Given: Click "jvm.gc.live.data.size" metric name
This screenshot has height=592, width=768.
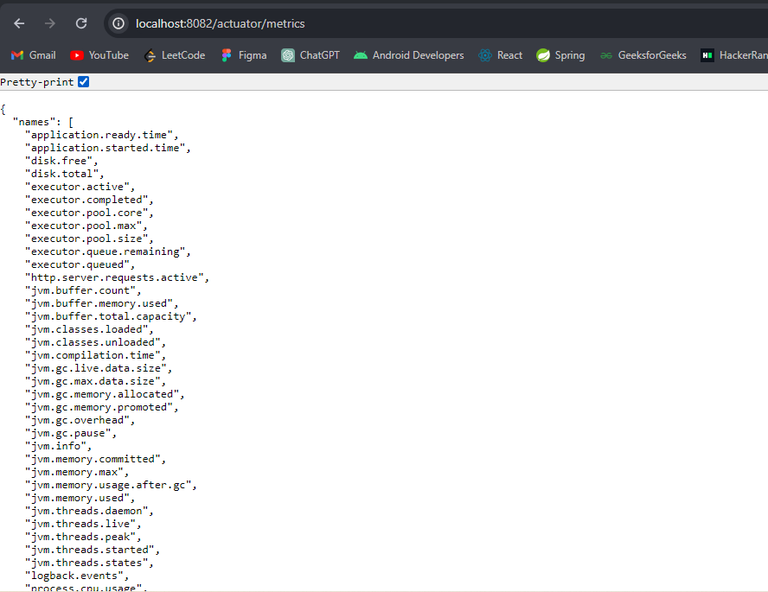Looking at the screenshot, I should 96,369.
